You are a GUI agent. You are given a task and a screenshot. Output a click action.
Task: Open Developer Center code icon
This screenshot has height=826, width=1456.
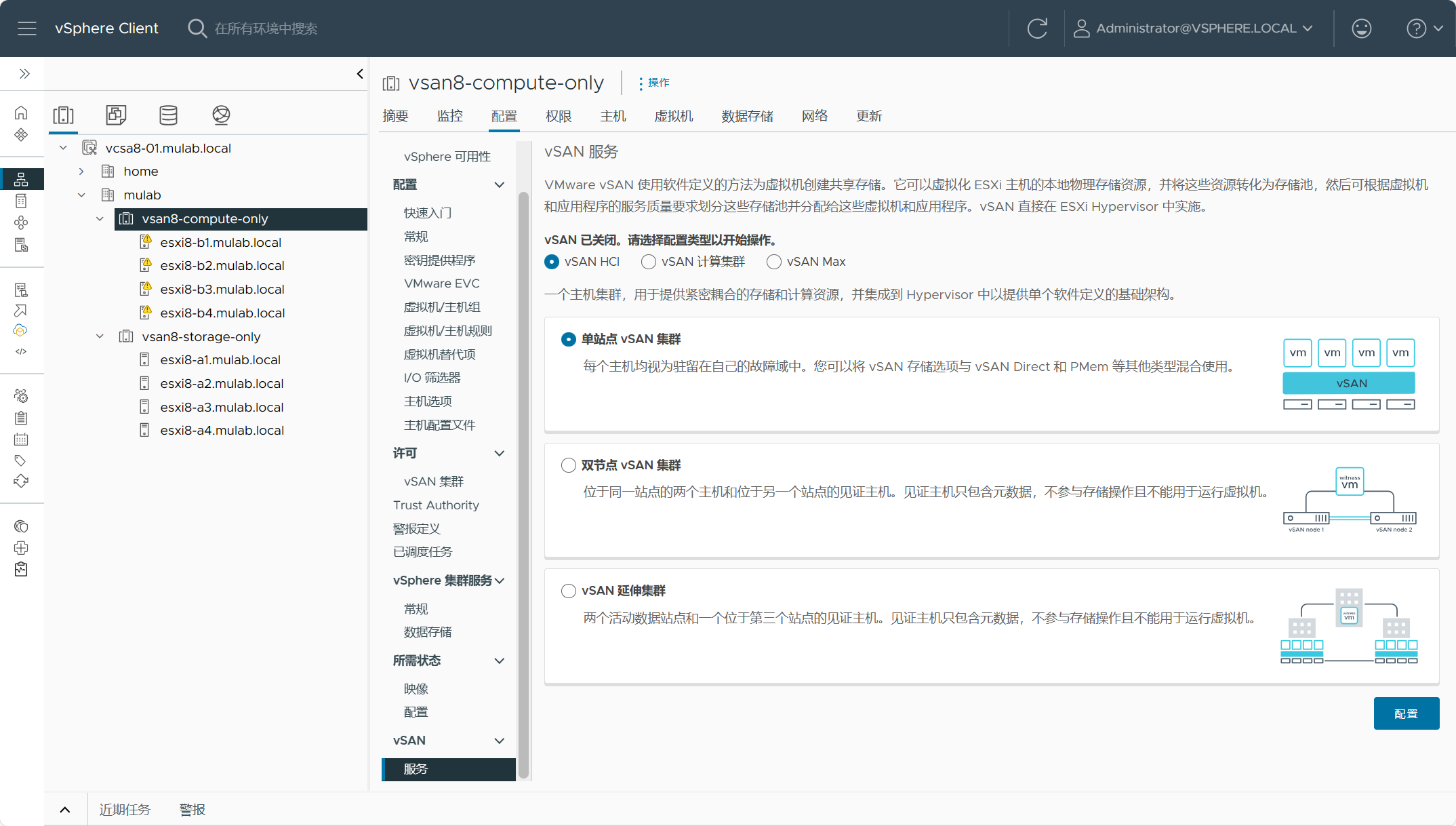click(21, 351)
